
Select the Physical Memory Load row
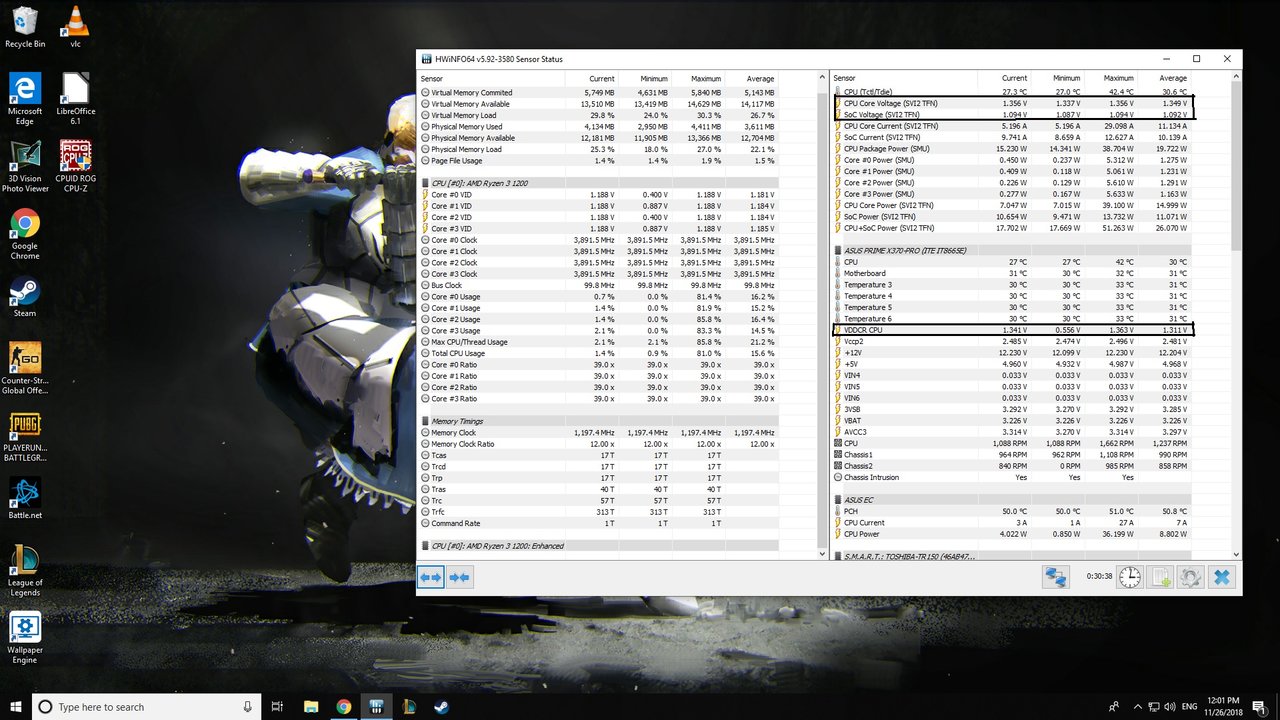598,149
